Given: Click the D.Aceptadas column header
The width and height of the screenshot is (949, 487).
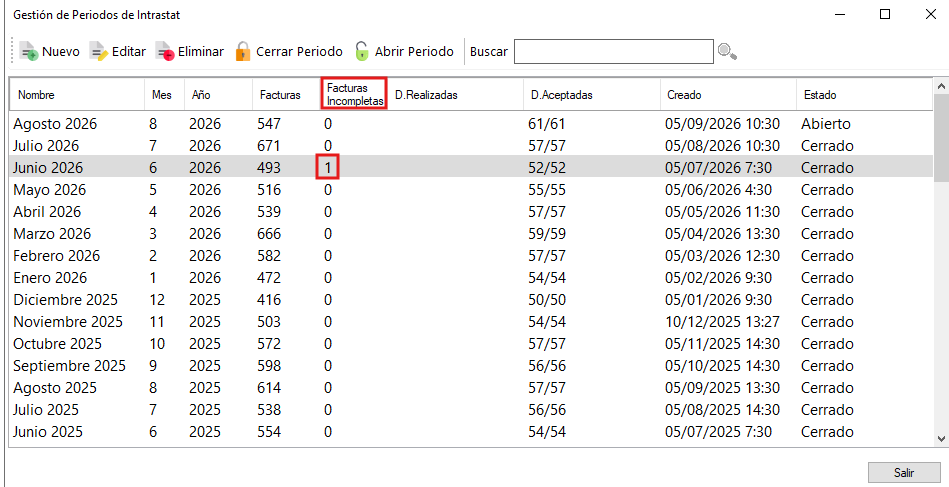Looking at the screenshot, I should (591, 95).
